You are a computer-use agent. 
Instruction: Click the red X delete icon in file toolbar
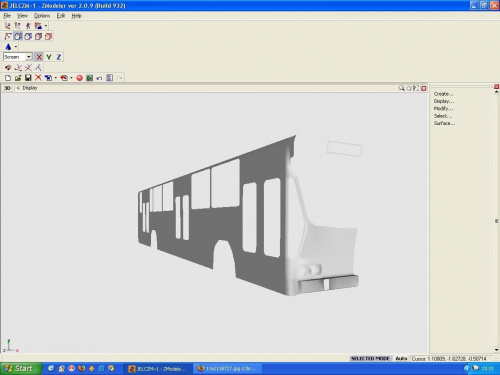pyautogui.click(x=38, y=78)
